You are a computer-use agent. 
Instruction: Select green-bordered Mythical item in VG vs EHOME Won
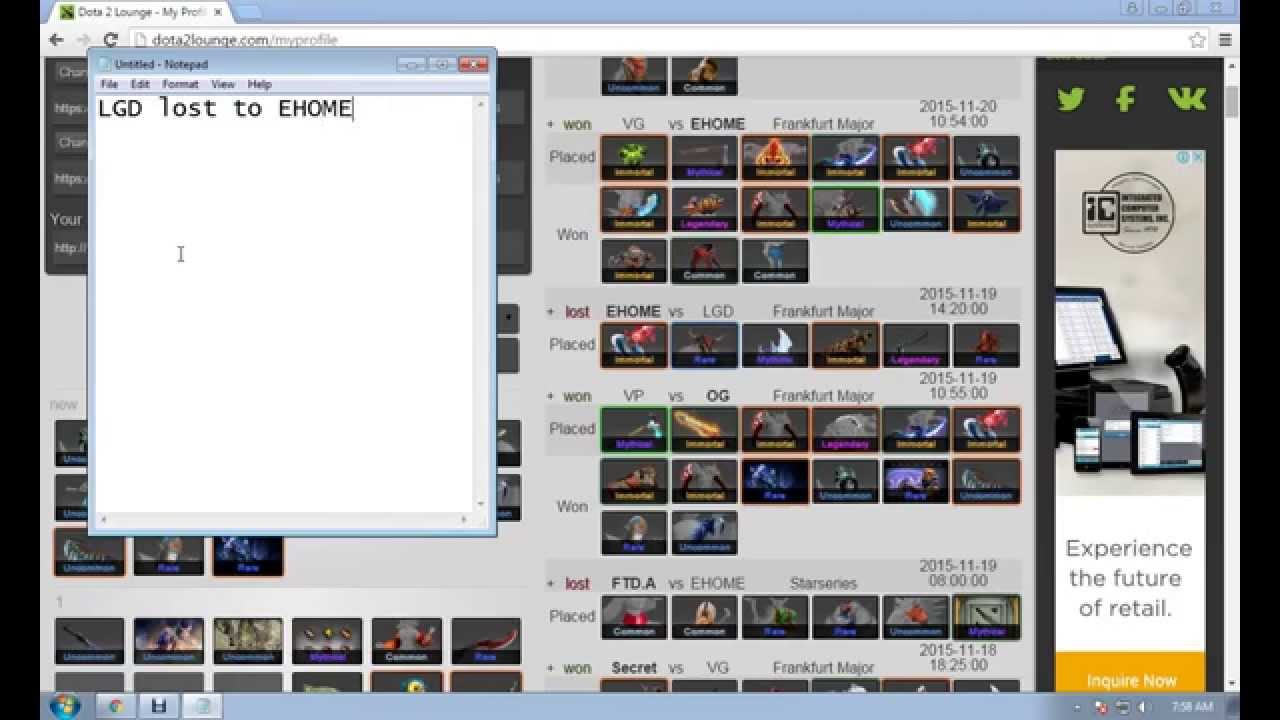point(845,210)
